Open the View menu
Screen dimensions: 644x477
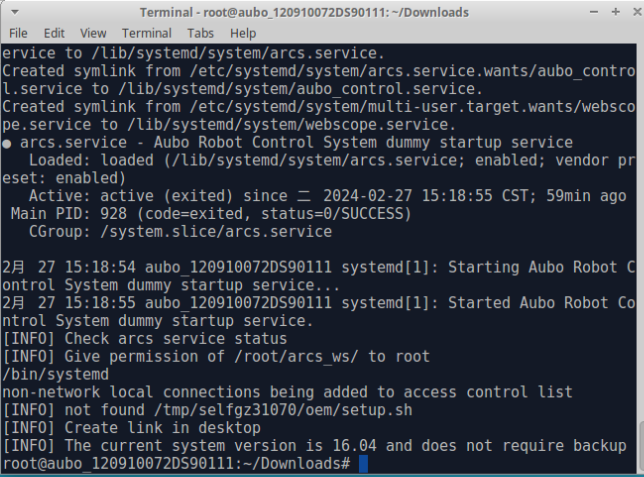click(x=93, y=33)
